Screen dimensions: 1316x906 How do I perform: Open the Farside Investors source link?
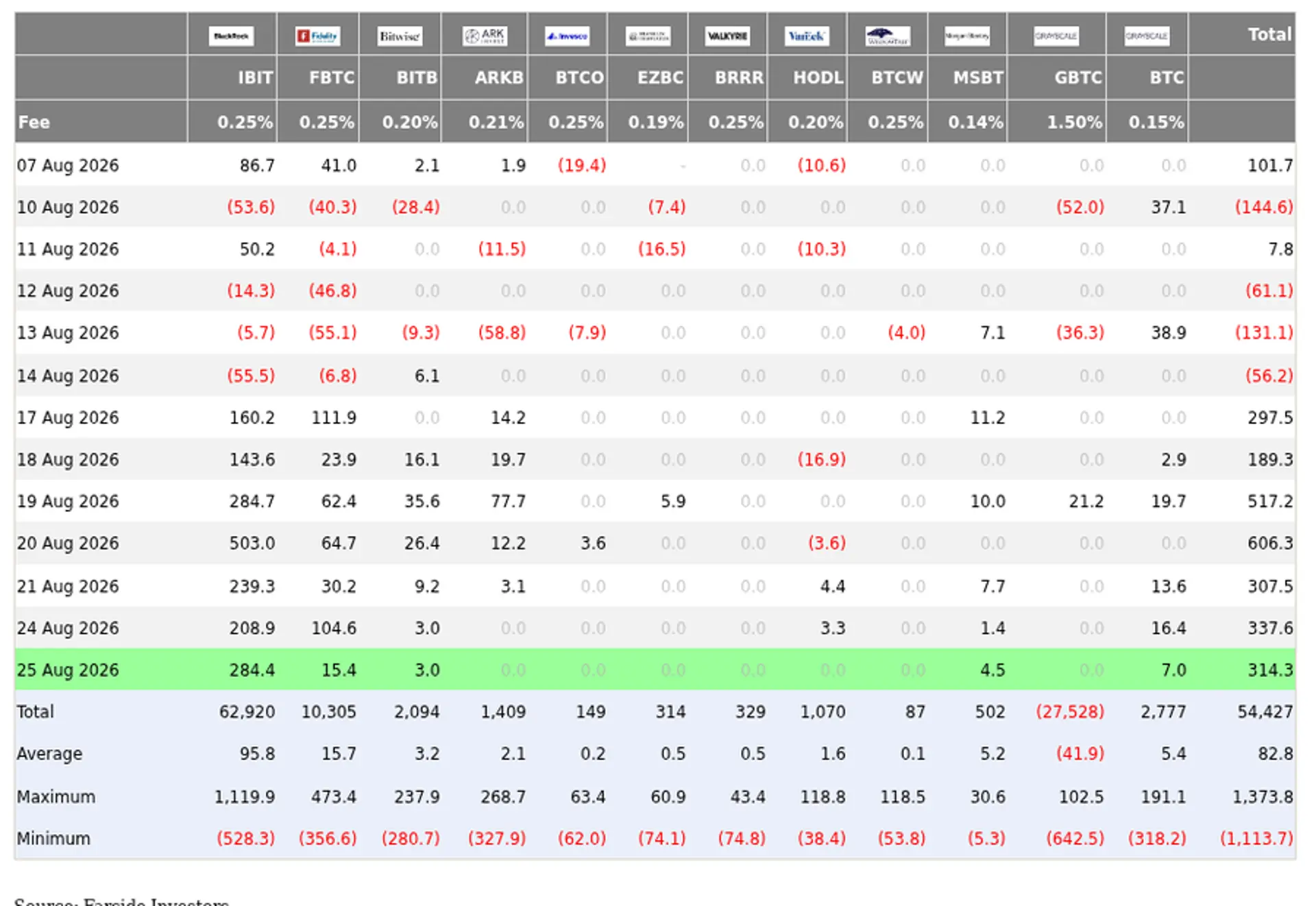coord(156,901)
